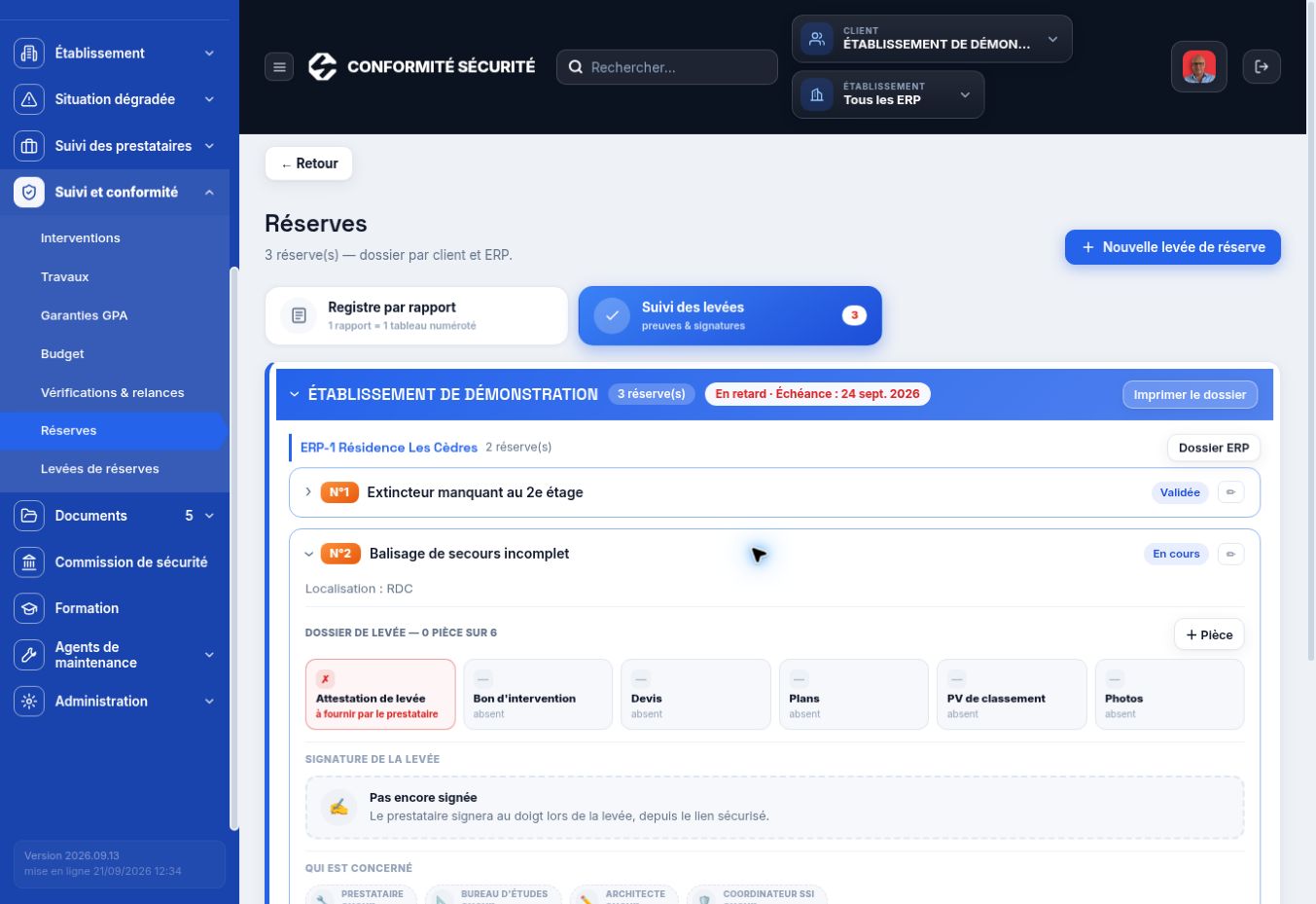The width and height of the screenshot is (1316, 904).
Task: Switch to Registre par rapport tab
Action: pos(416,315)
